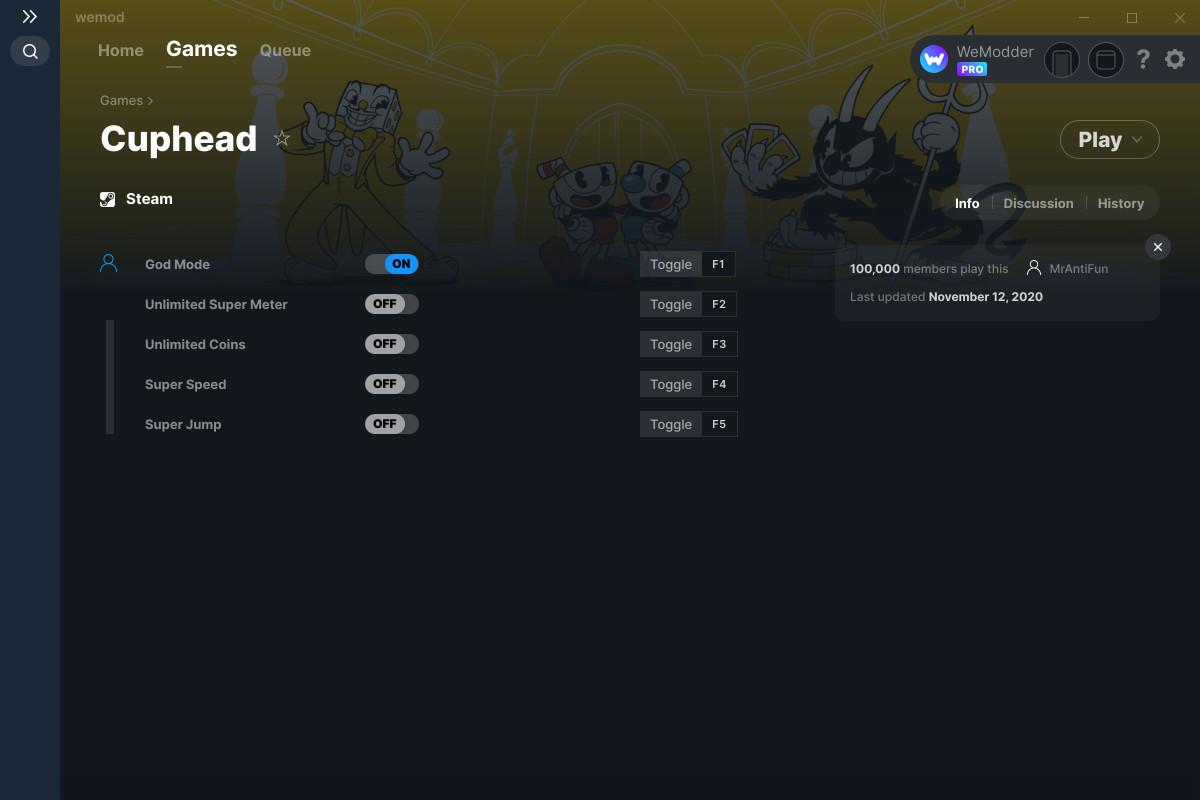
Task: Turn off God Mode toggle
Action: pos(392,264)
